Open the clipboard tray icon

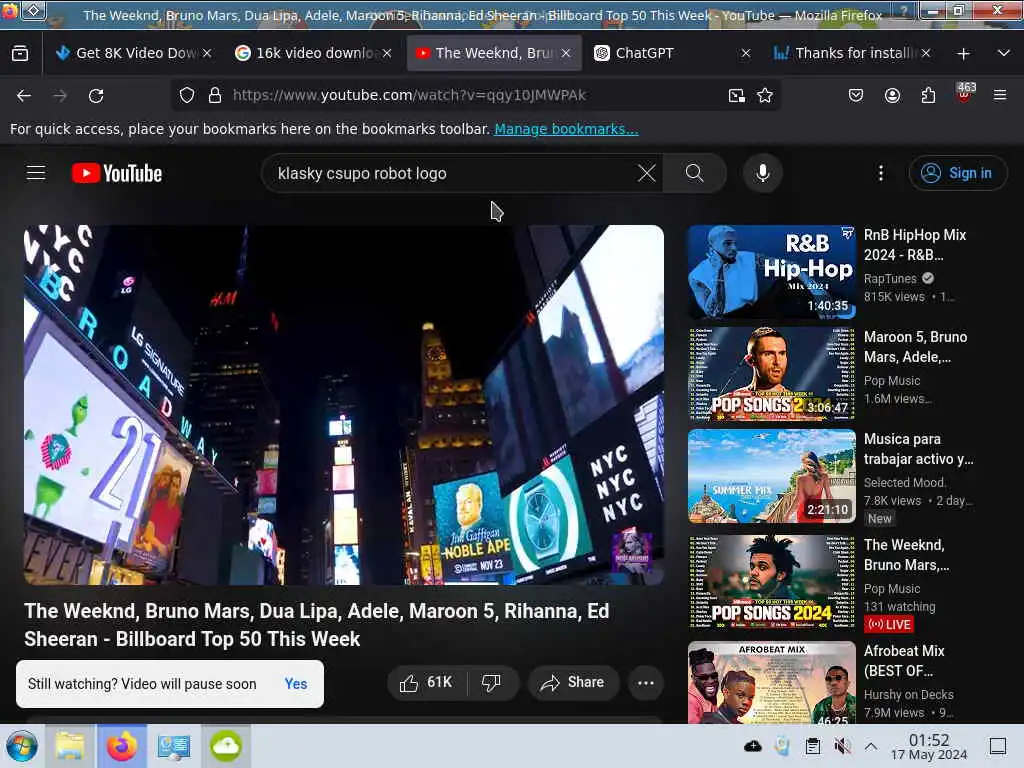click(812, 746)
